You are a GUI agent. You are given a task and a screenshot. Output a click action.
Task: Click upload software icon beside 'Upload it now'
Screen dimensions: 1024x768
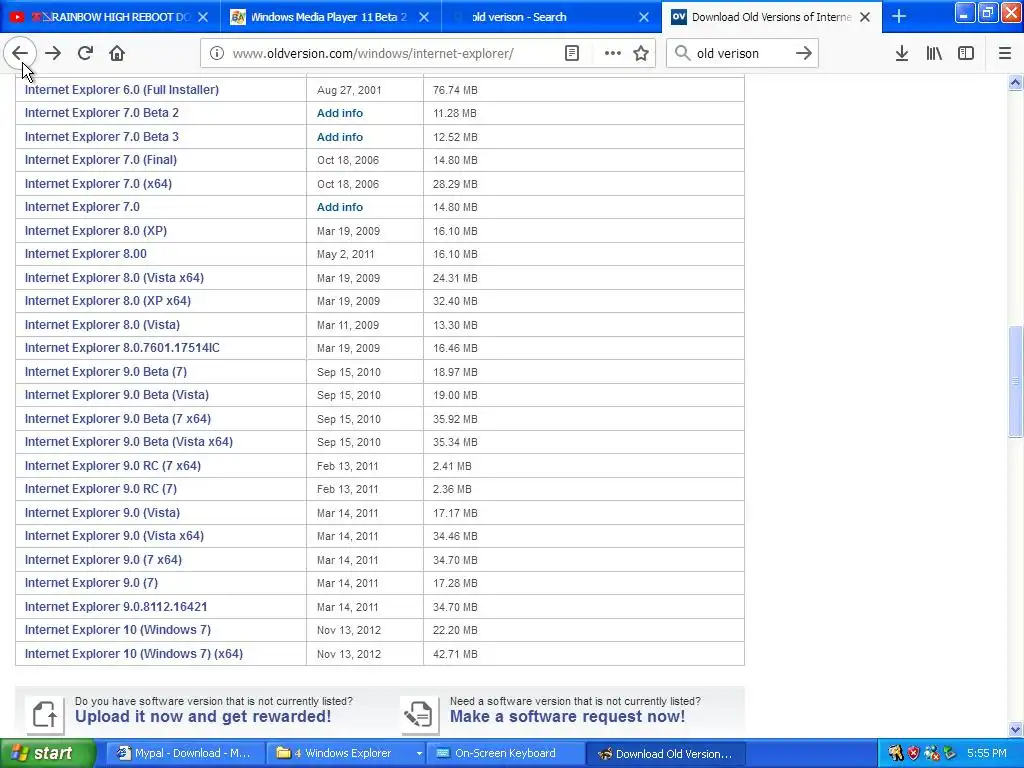[x=44, y=713]
